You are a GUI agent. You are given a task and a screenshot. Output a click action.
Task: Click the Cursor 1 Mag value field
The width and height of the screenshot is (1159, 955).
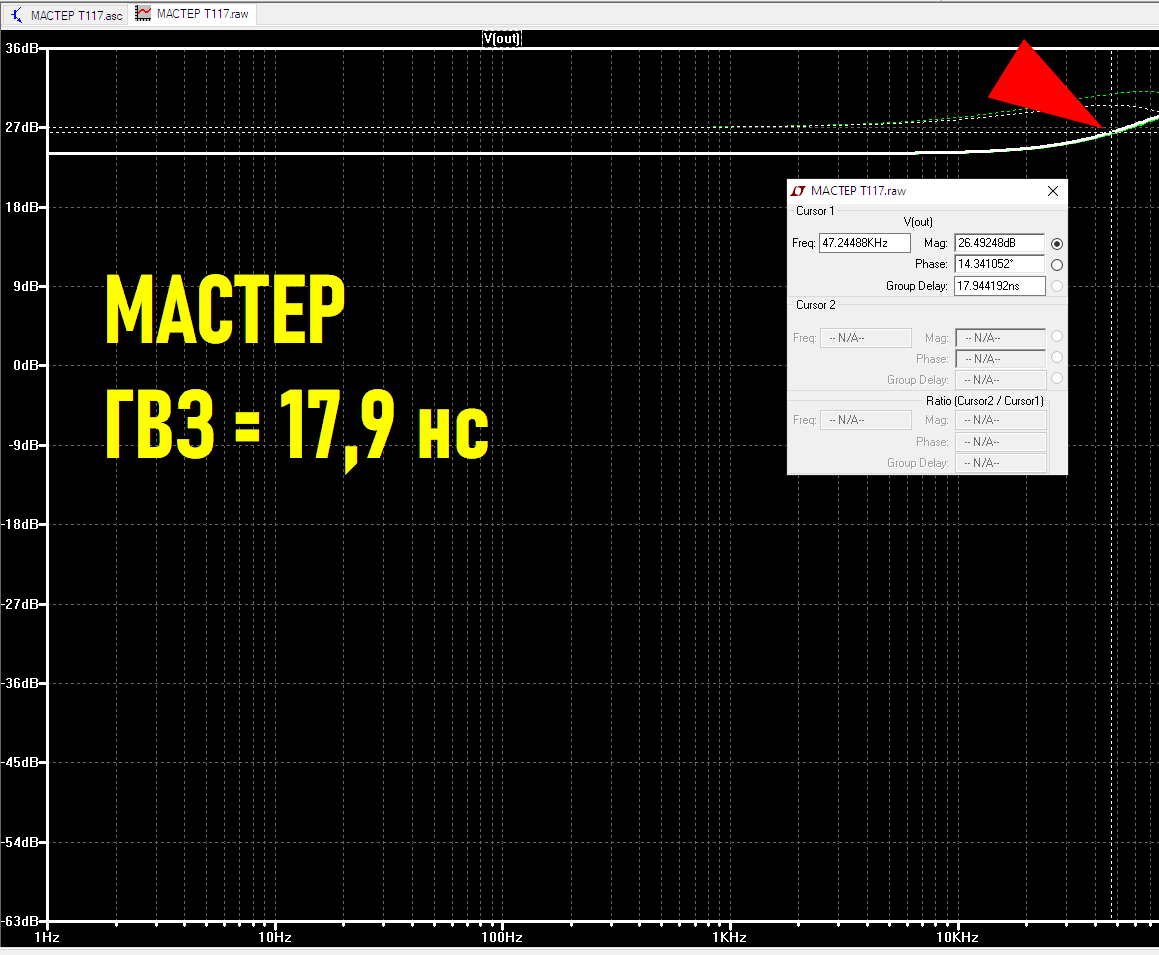point(999,242)
